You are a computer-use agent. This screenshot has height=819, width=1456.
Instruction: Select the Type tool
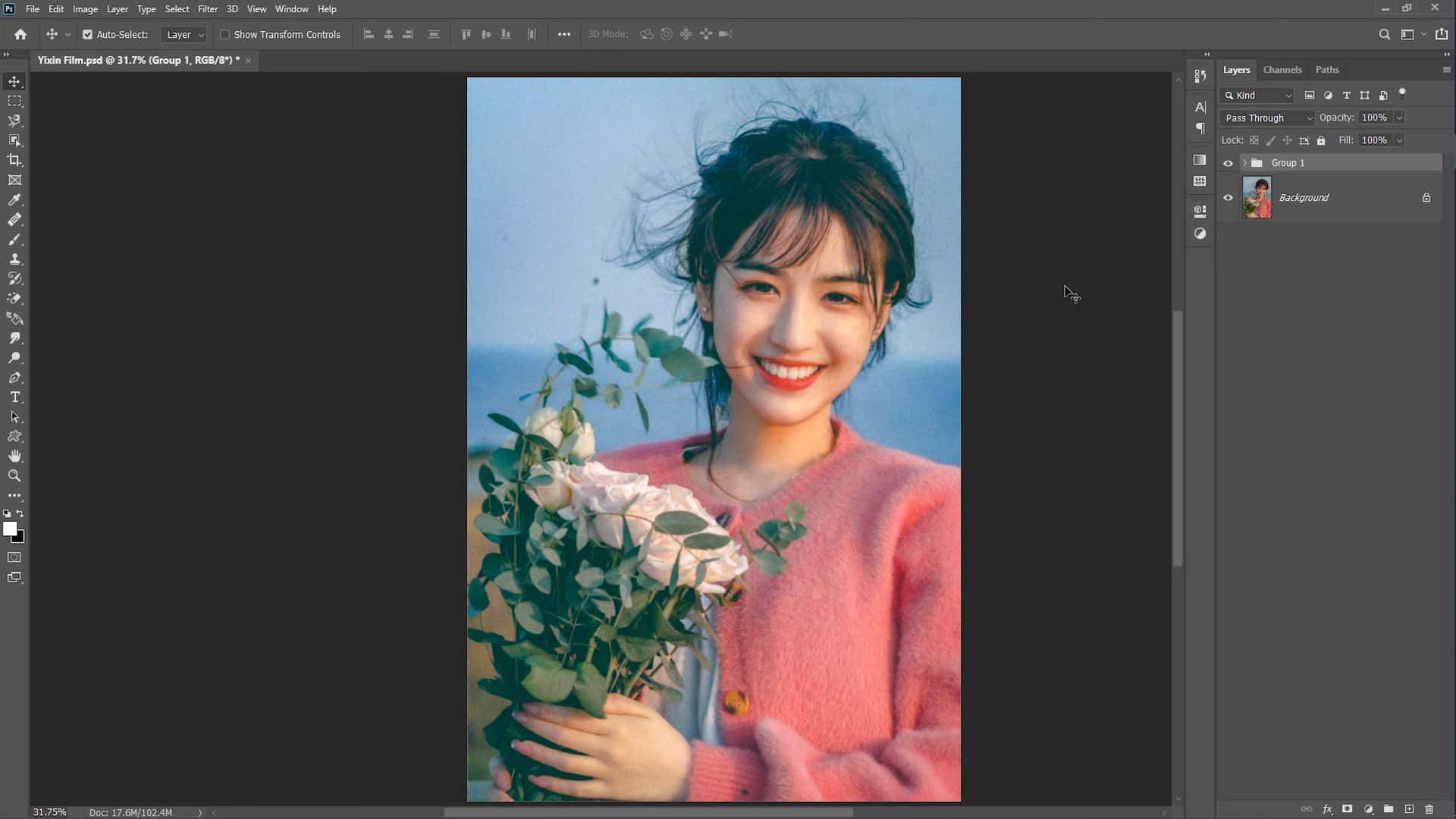14,397
